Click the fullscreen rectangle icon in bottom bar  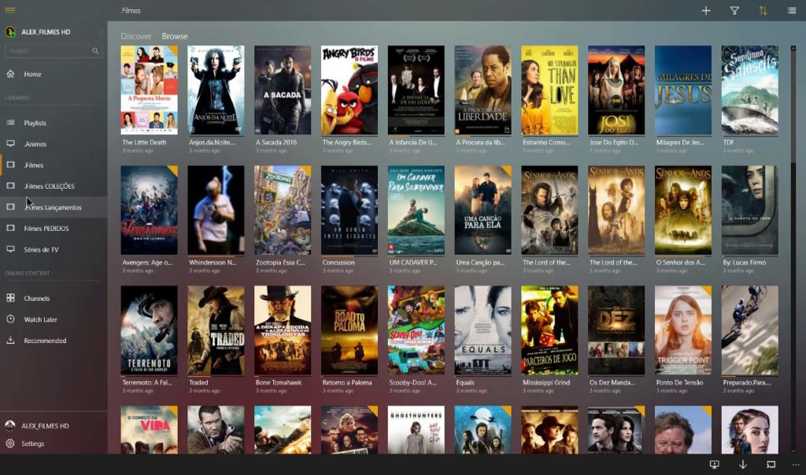click(771, 464)
